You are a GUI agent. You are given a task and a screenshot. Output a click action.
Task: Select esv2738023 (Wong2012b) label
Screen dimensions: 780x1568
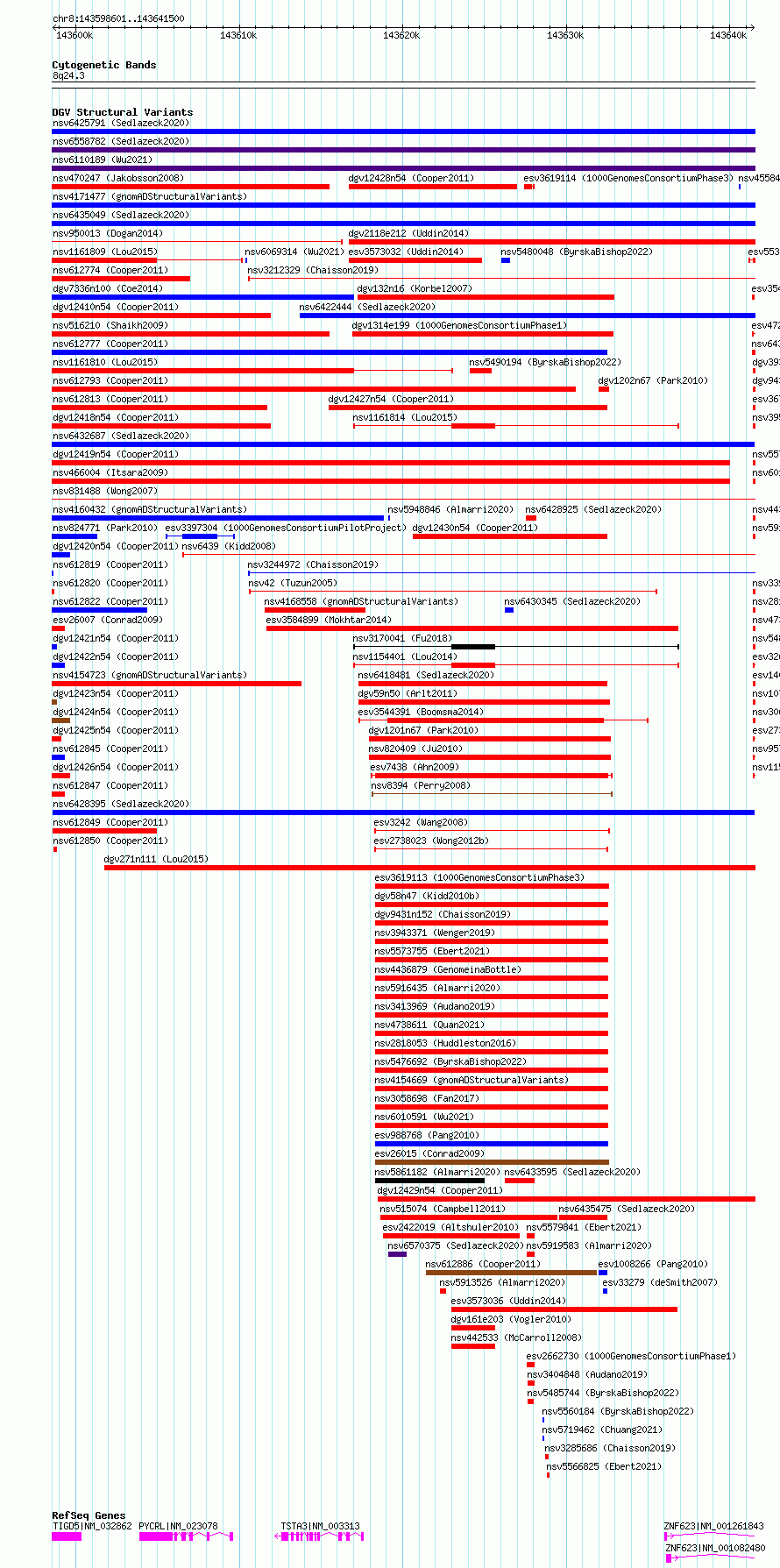(x=432, y=841)
